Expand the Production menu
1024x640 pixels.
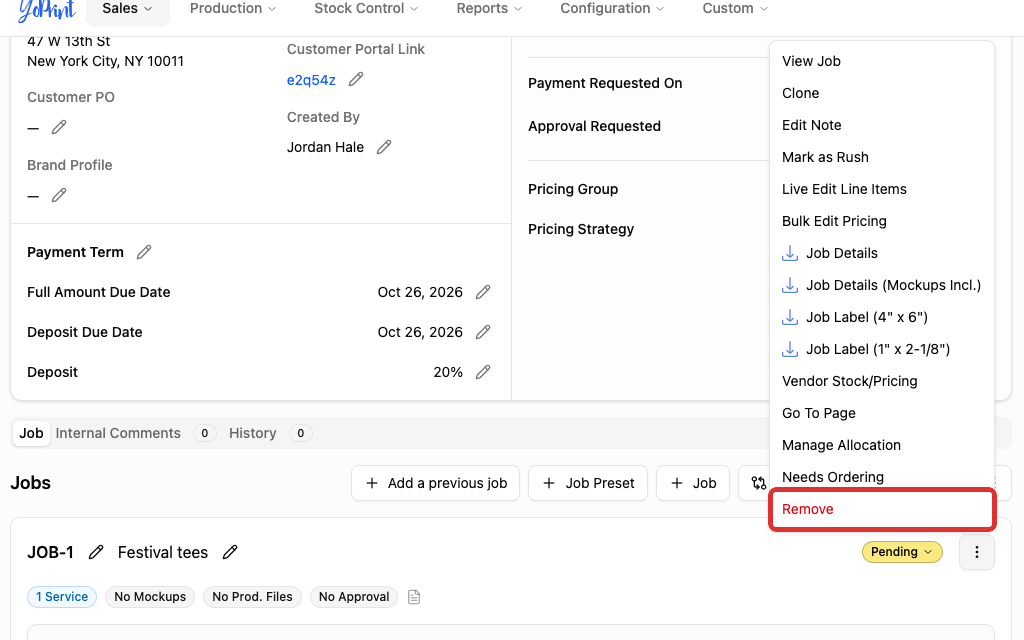point(232,8)
